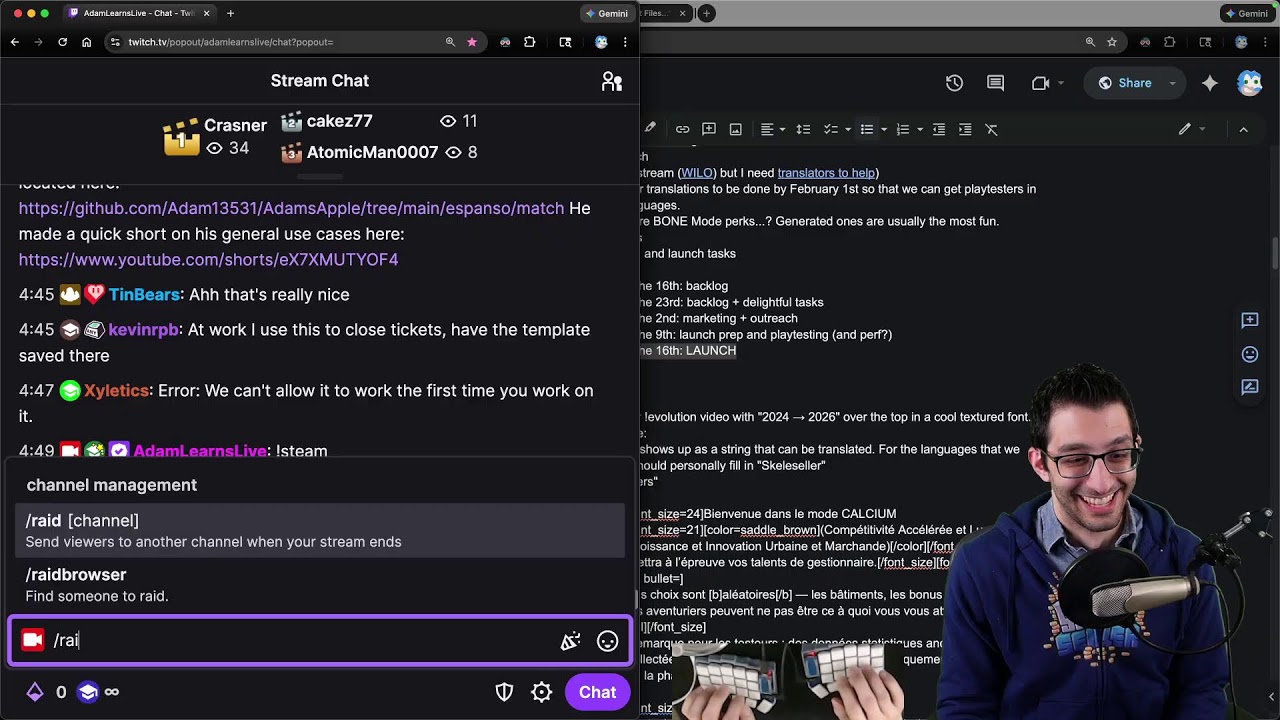Open the community users list icon
Screen dimensions: 1280x720
tap(612, 82)
